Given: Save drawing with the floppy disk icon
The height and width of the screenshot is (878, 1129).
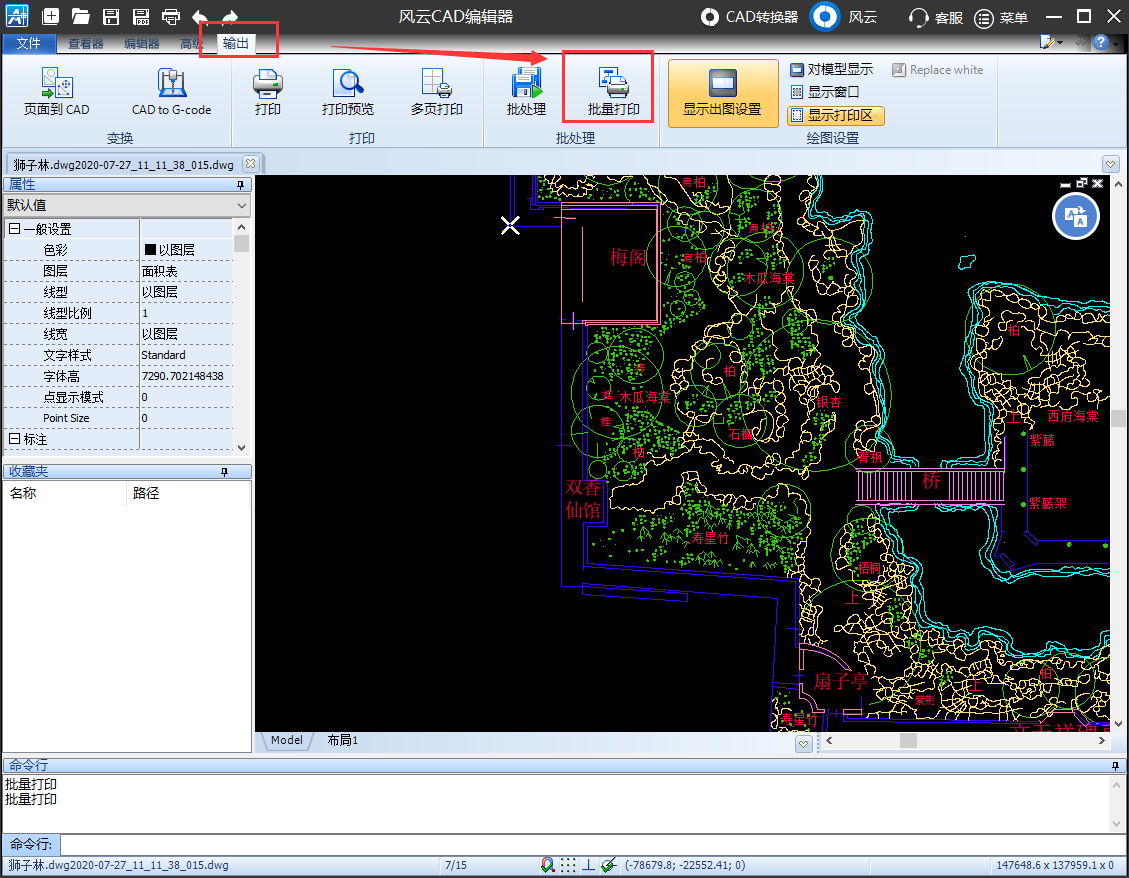Looking at the screenshot, I should coord(111,16).
